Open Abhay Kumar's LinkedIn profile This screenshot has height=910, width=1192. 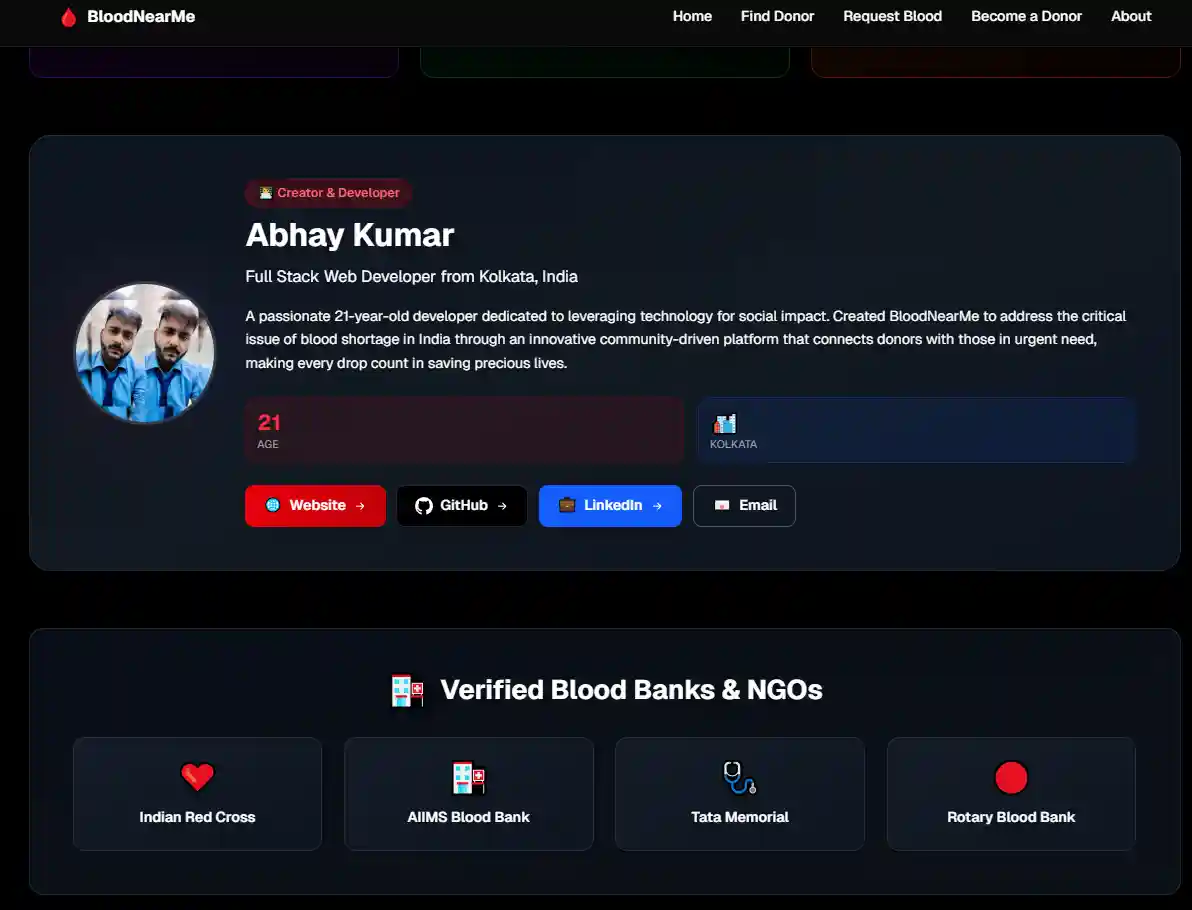click(x=610, y=505)
